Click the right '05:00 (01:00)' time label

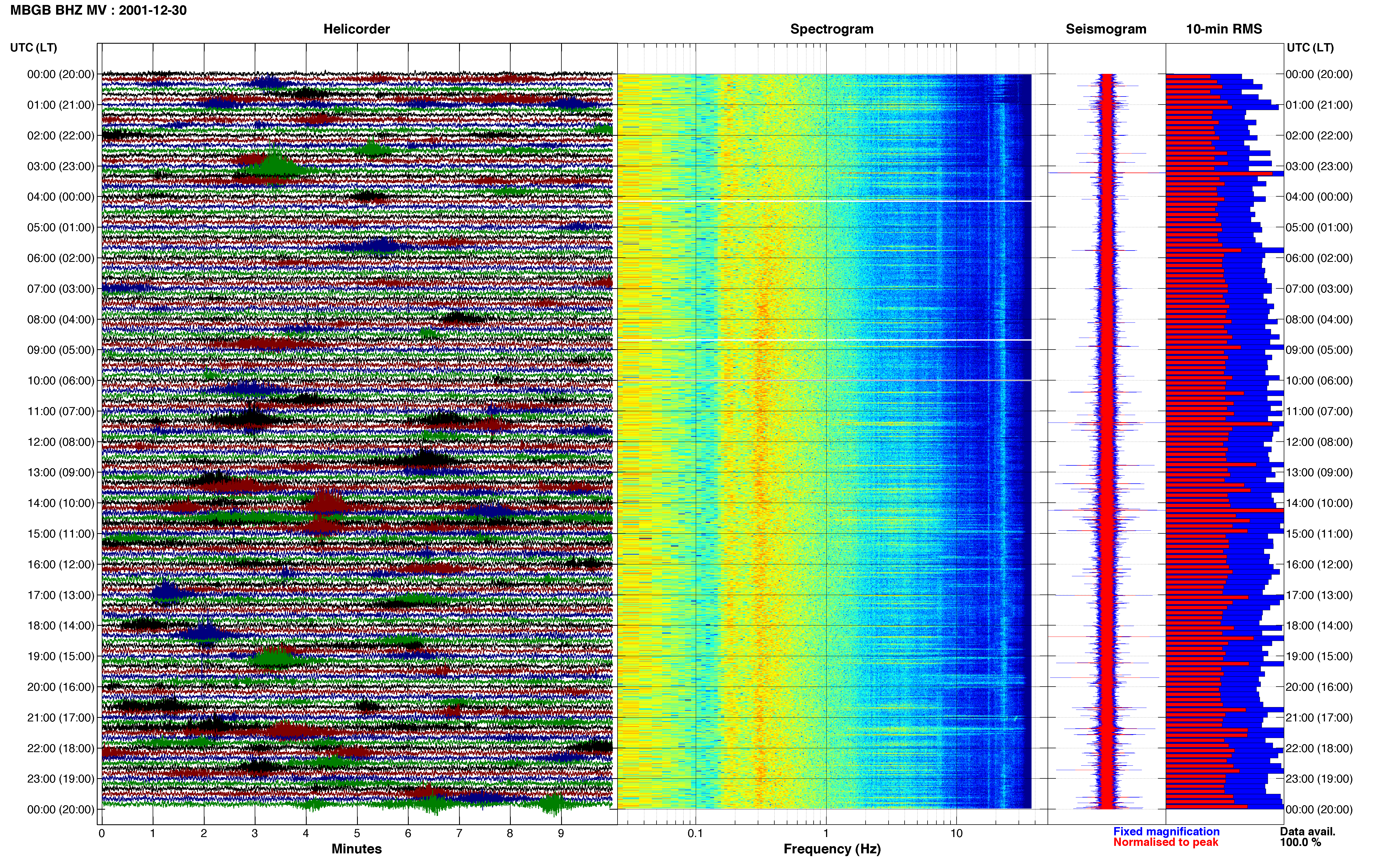(1319, 227)
